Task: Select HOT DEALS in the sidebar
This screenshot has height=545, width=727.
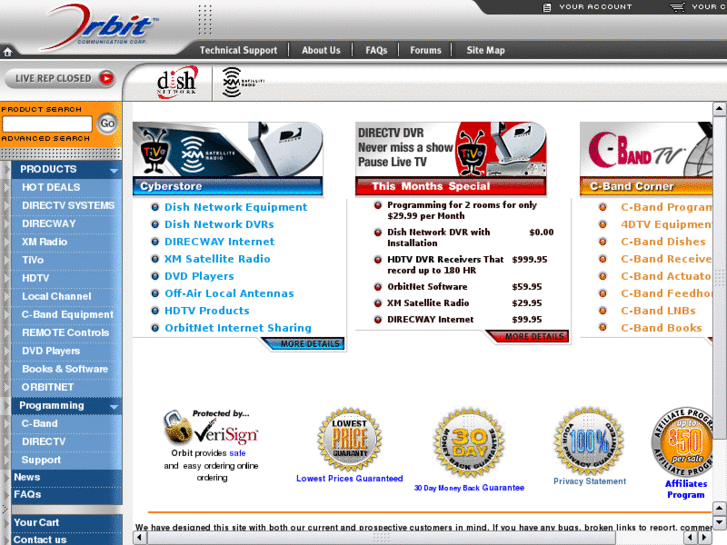Action: (x=51, y=187)
